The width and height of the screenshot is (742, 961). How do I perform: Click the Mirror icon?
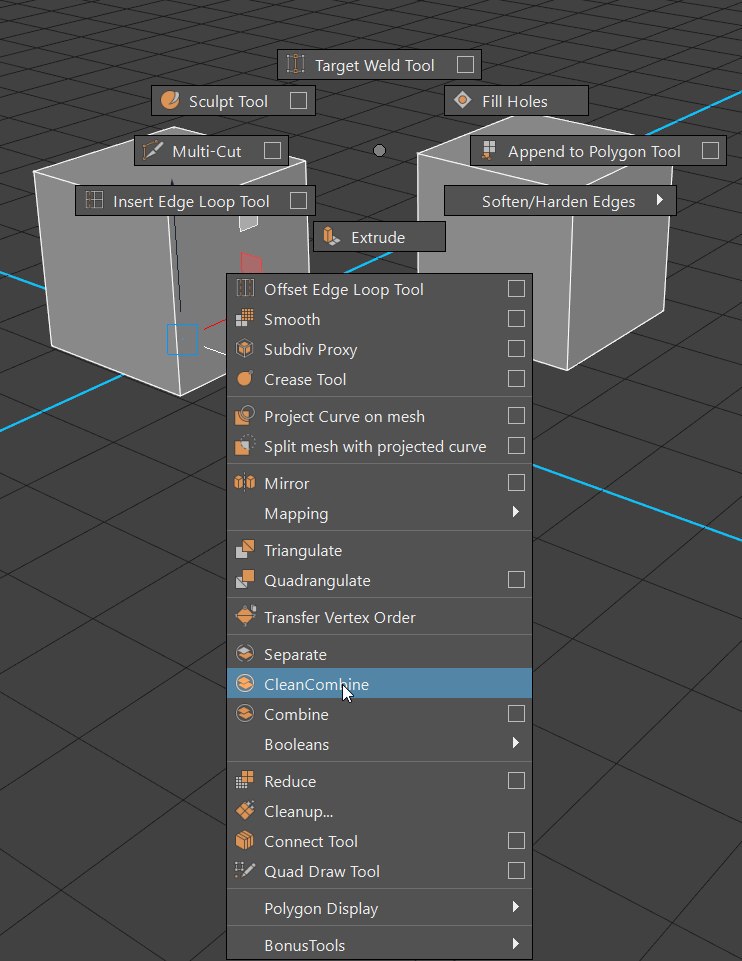(x=245, y=482)
